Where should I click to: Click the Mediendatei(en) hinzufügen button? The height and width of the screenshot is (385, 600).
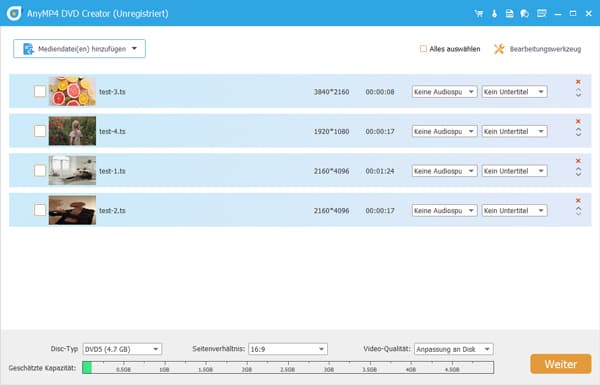click(x=79, y=49)
